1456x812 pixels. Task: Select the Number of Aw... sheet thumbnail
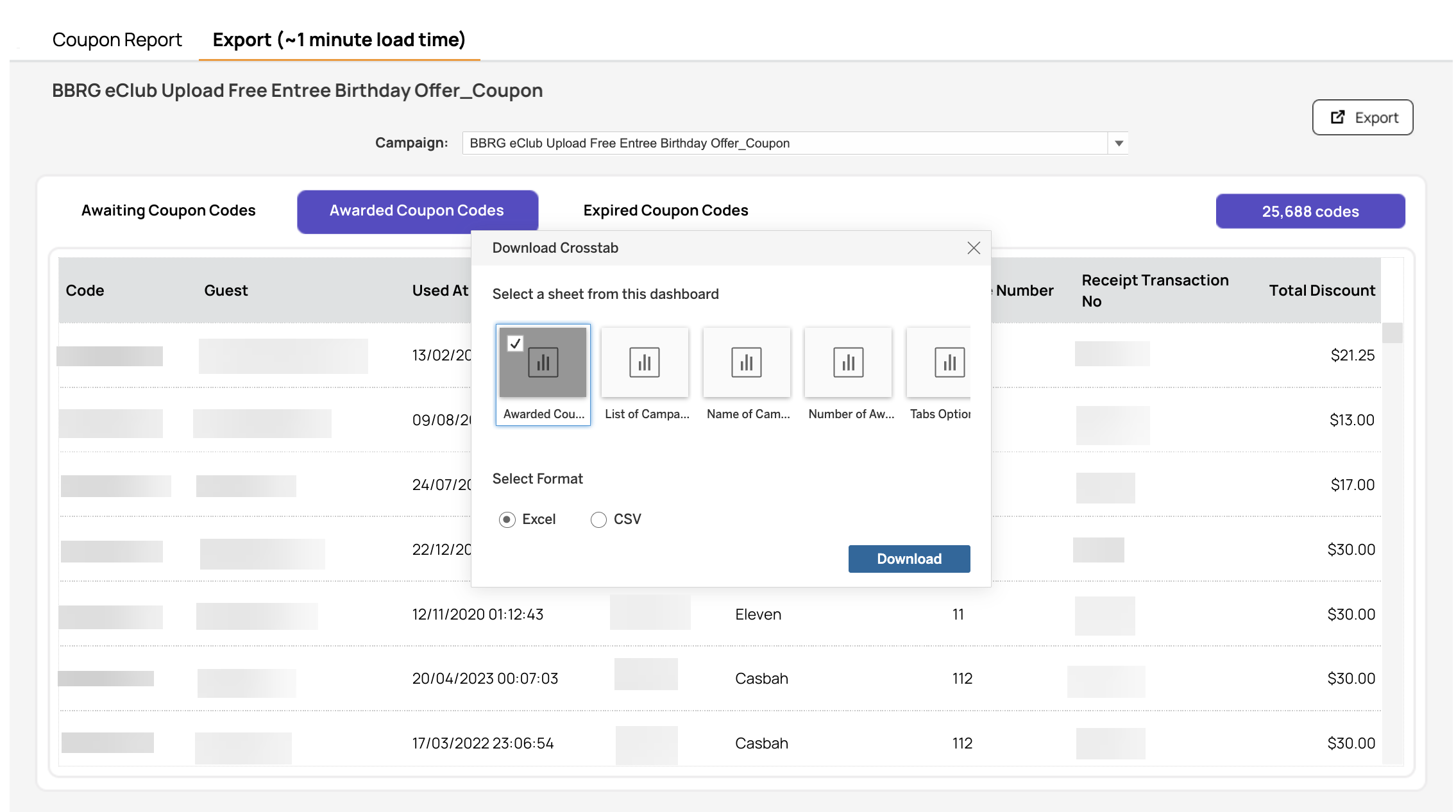point(849,375)
